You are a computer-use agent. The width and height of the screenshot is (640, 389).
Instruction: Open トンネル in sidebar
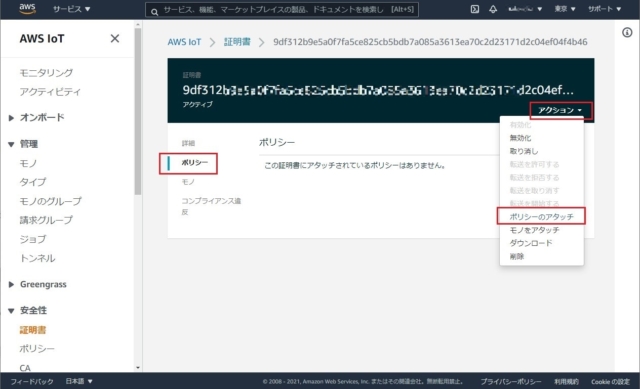(37, 258)
